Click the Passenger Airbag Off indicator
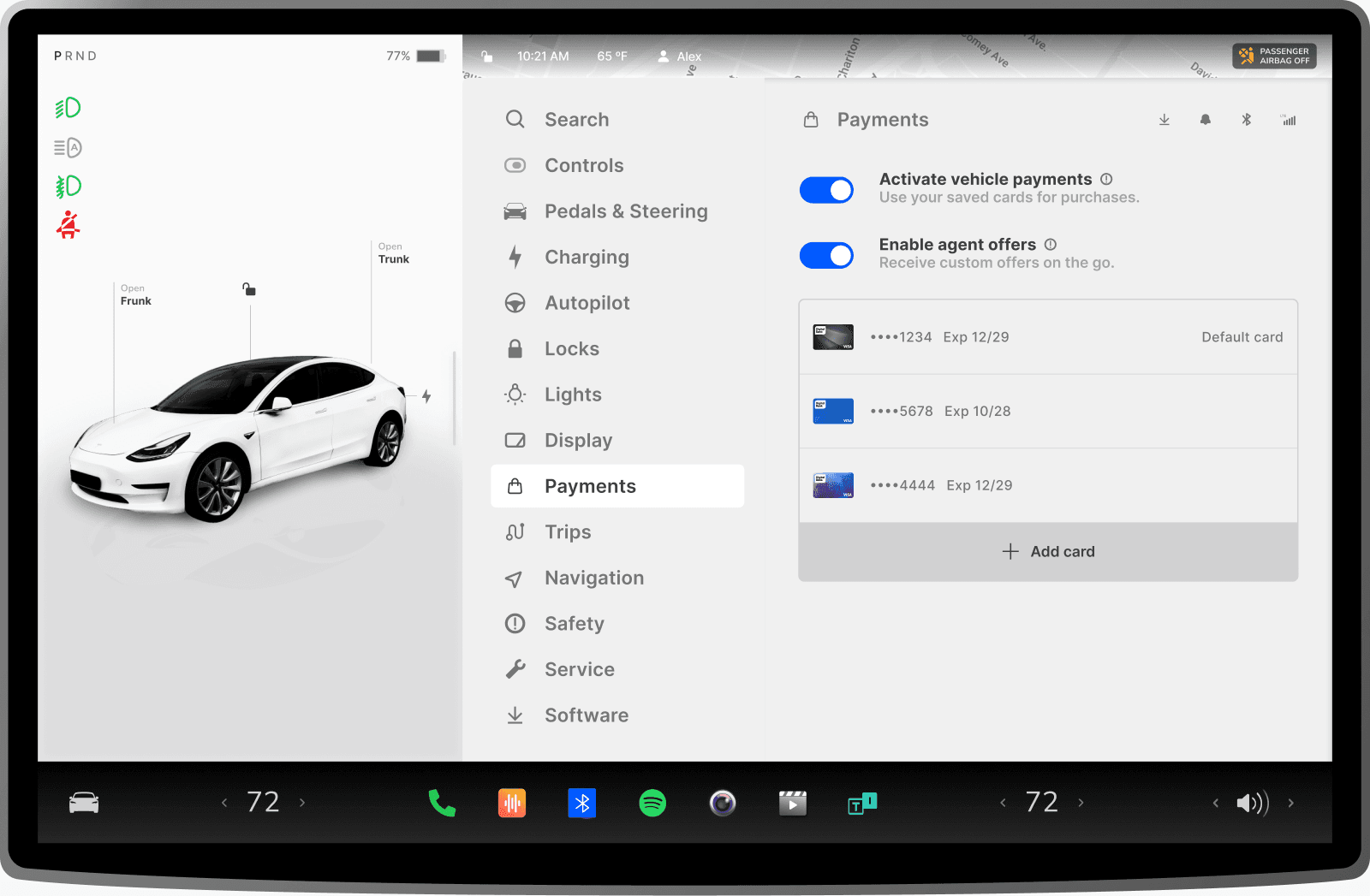This screenshot has height=896, width=1370. (1274, 56)
